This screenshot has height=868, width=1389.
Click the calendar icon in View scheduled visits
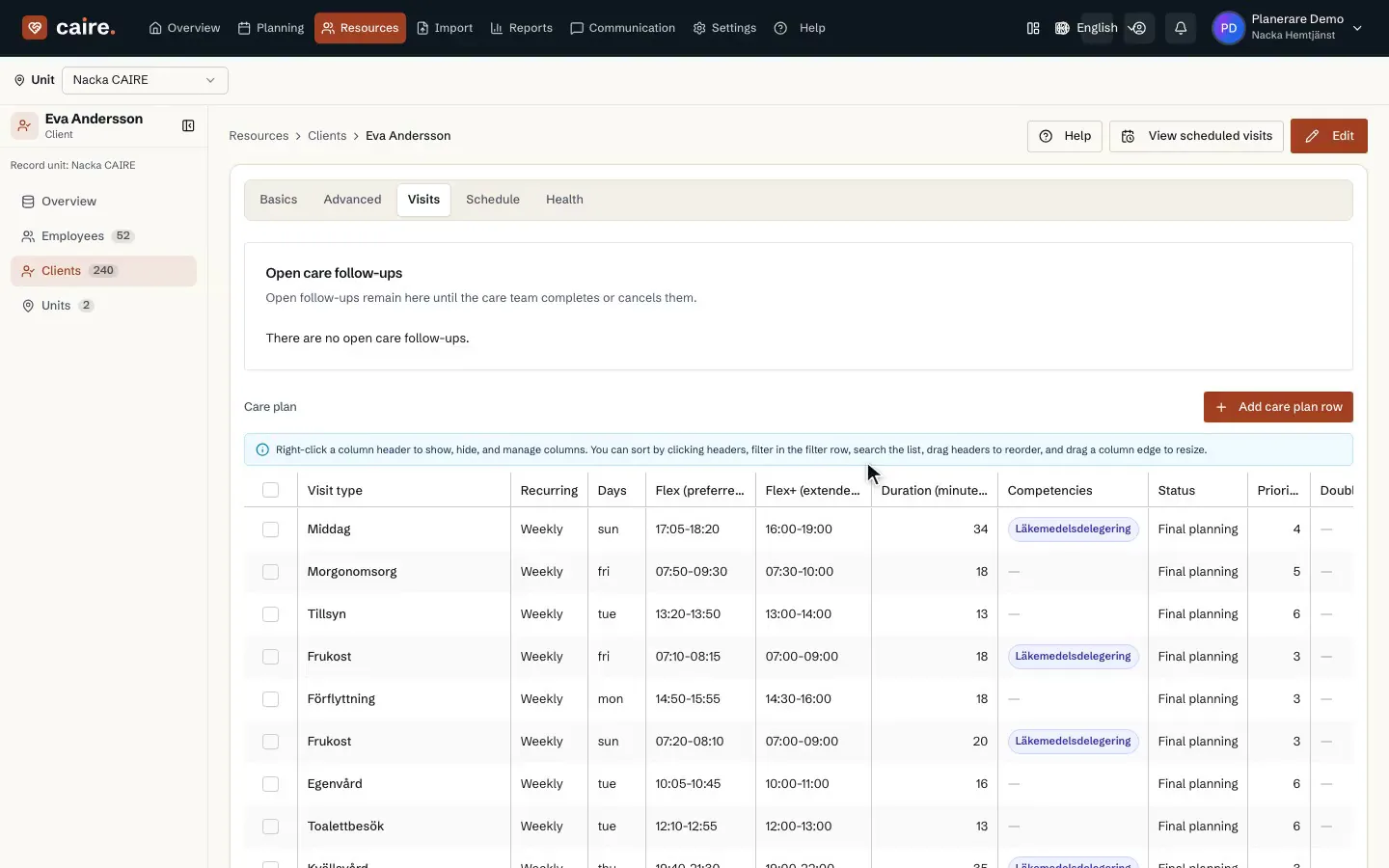click(1128, 136)
